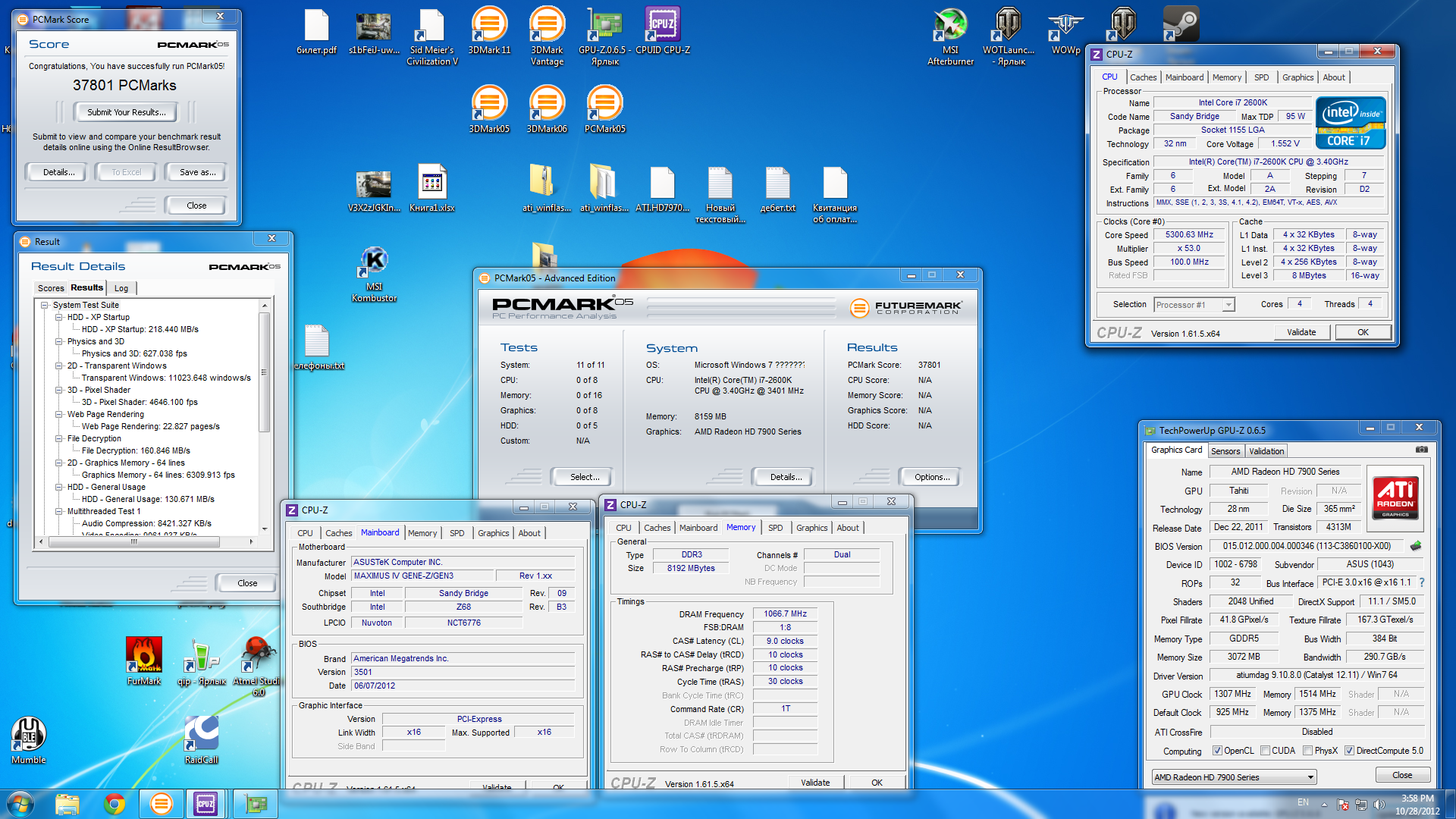The width and height of the screenshot is (1456, 819).
Task: Open the Processor #1 selection dropdown in CPU-Z
Action: (x=1194, y=305)
